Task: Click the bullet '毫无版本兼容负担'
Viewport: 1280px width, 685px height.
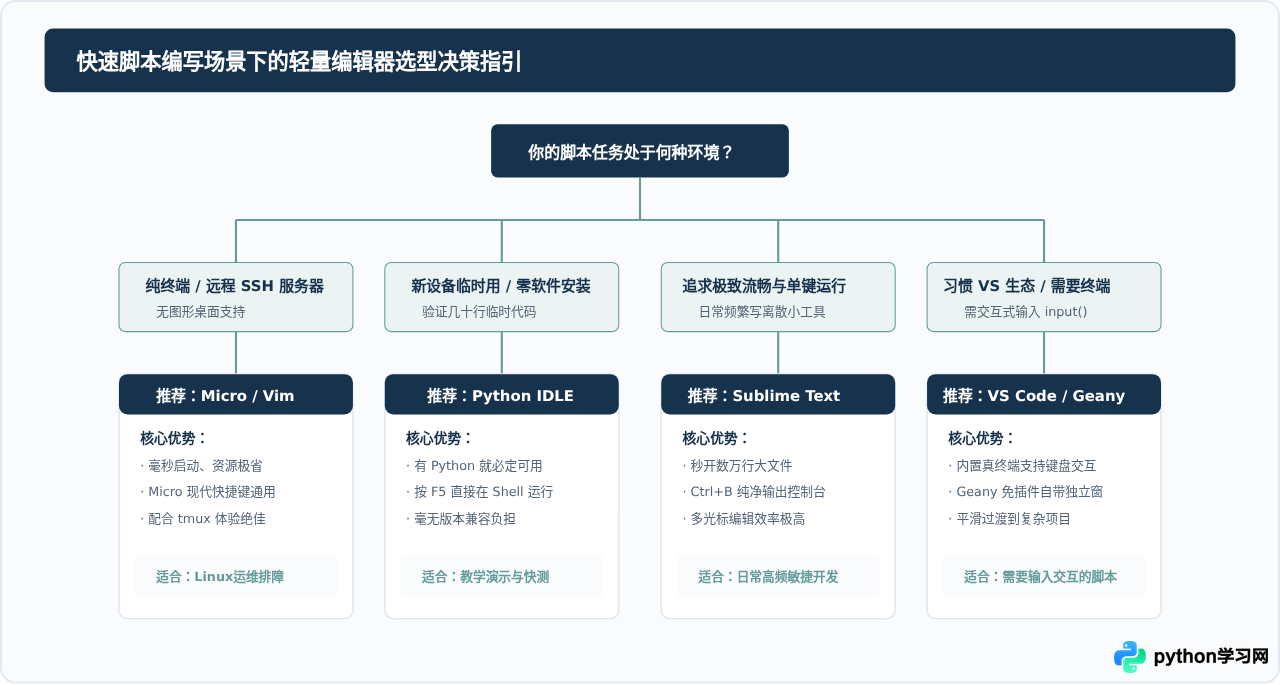Action: [461, 519]
